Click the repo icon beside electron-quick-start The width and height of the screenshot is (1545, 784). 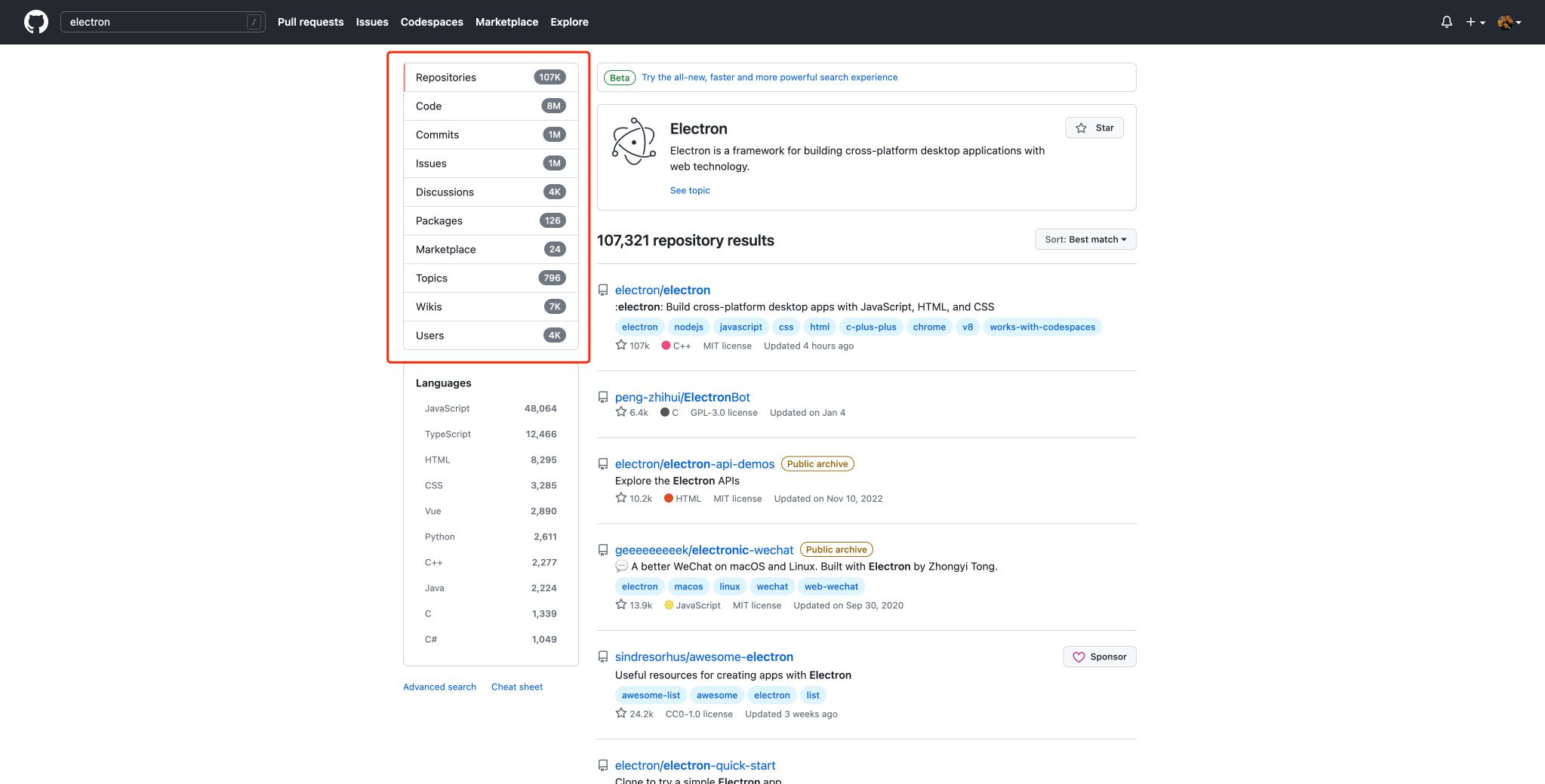(603, 766)
